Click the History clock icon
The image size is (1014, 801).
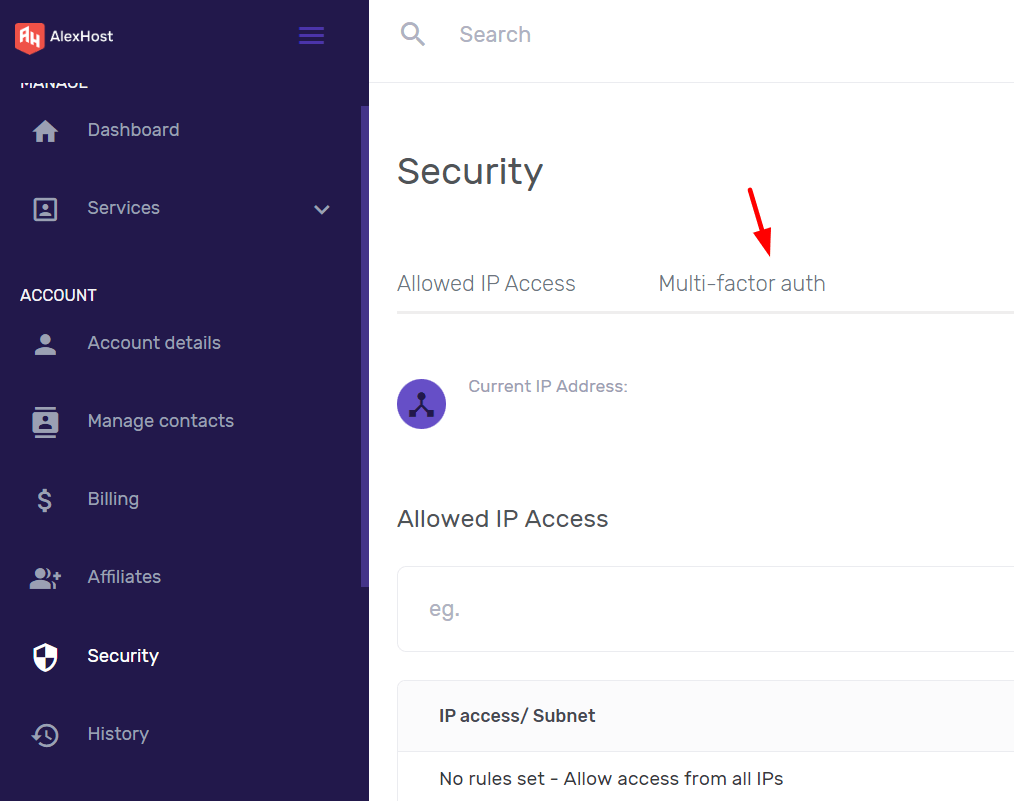[x=45, y=735]
